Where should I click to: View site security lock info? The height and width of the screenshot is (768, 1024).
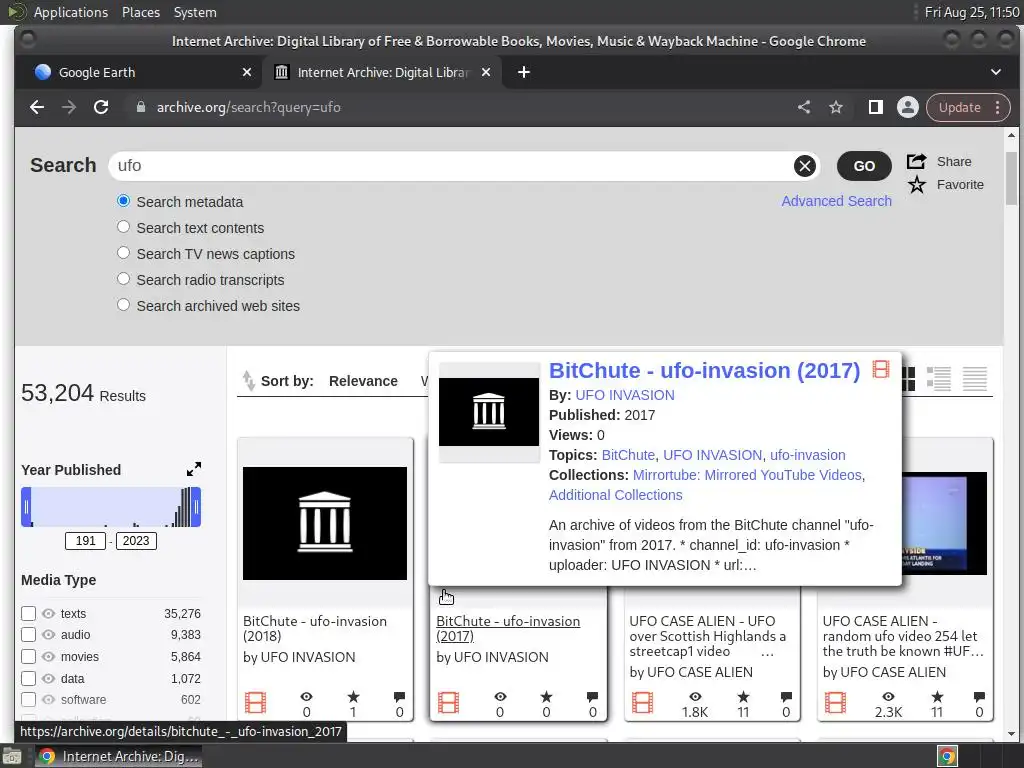pyautogui.click(x=140, y=107)
